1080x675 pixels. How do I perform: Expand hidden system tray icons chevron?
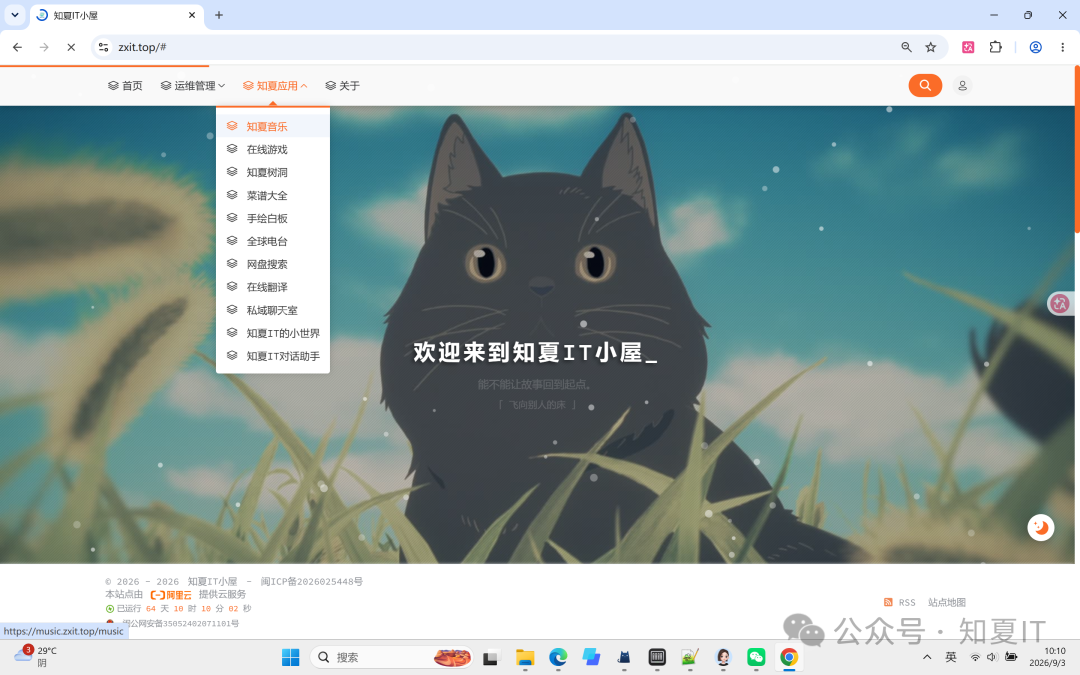pos(927,657)
